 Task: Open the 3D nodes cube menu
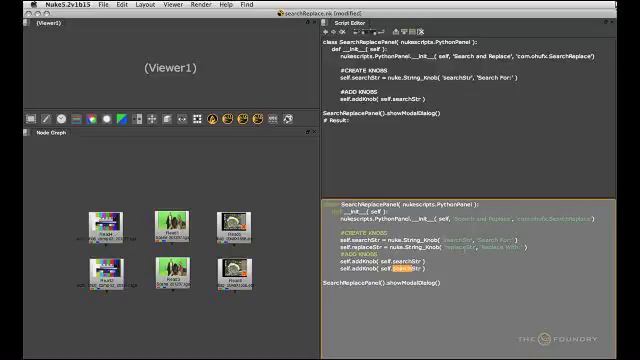pyautogui.click(x=167, y=119)
